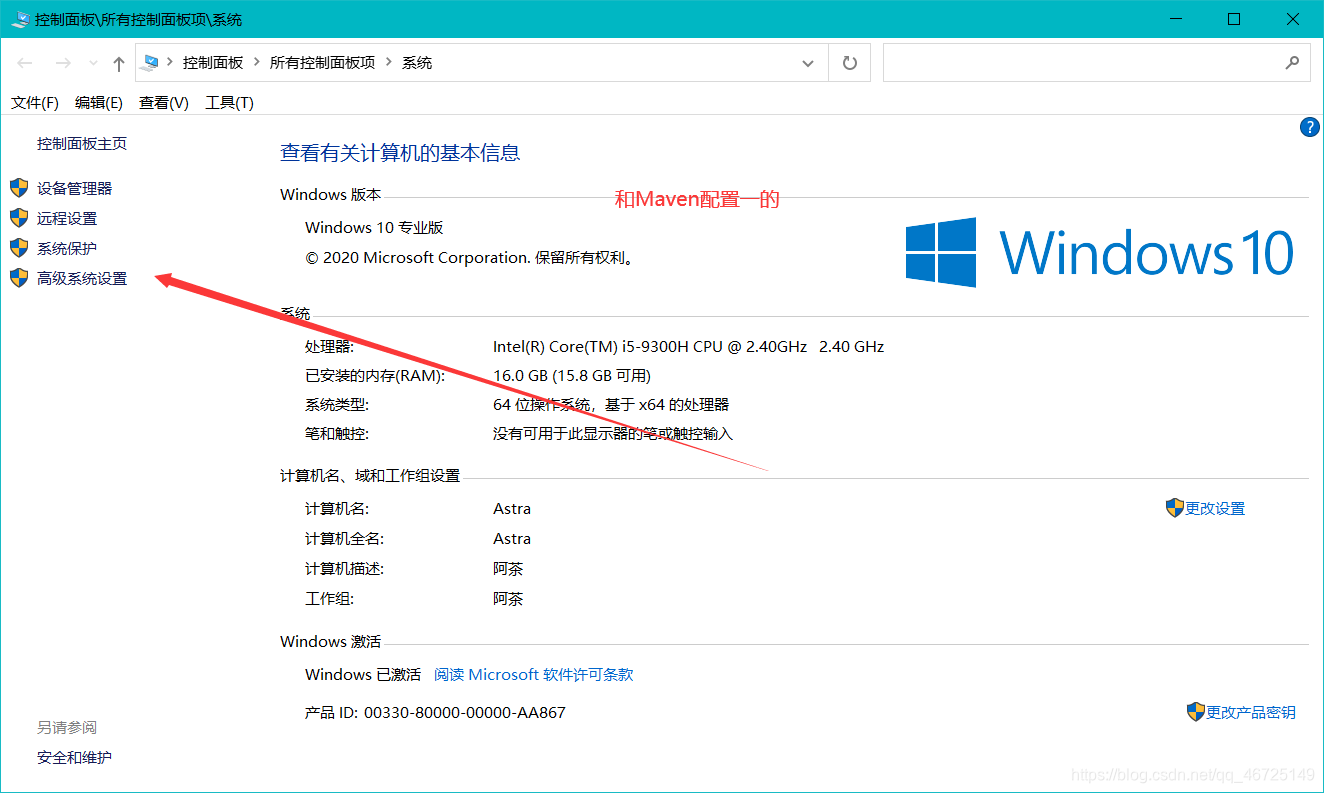1324x793 pixels.
Task: Open address bar history dropdown
Action: click(x=808, y=63)
